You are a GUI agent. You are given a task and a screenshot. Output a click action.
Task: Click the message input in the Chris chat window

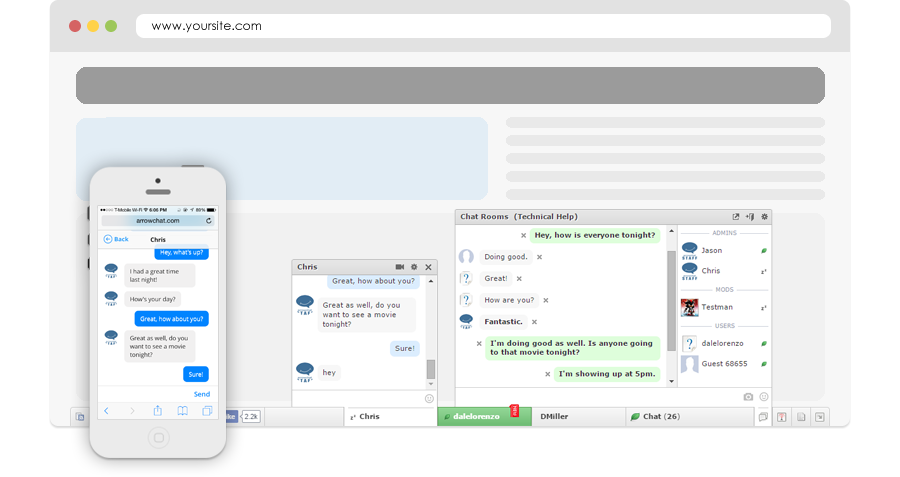click(x=358, y=398)
